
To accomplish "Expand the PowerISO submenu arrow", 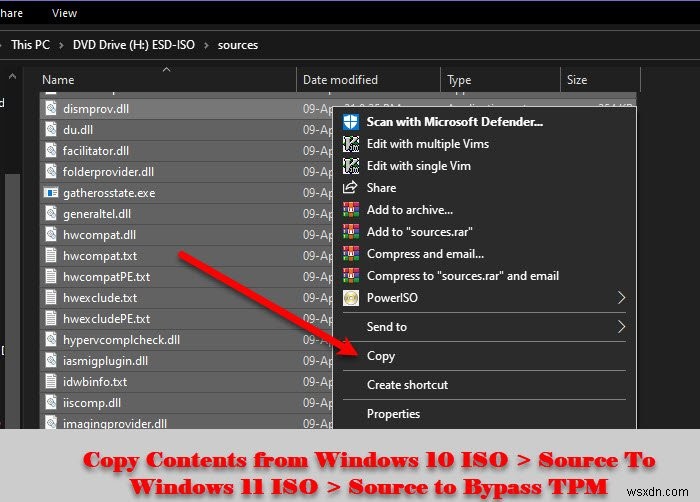I will (621, 297).
